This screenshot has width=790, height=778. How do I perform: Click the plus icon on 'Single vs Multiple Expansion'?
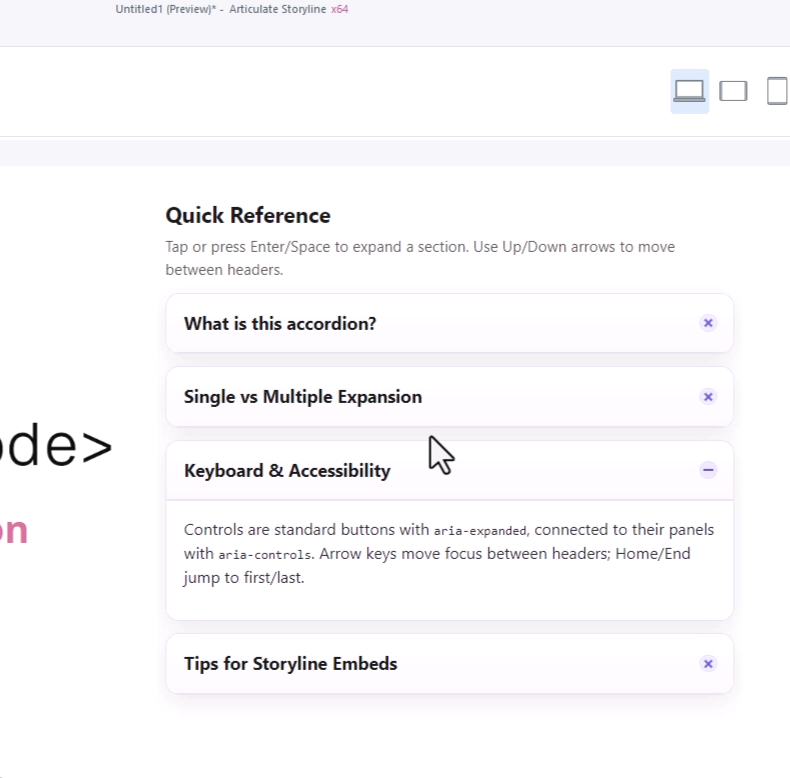pyautogui.click(x=708, y=397)
